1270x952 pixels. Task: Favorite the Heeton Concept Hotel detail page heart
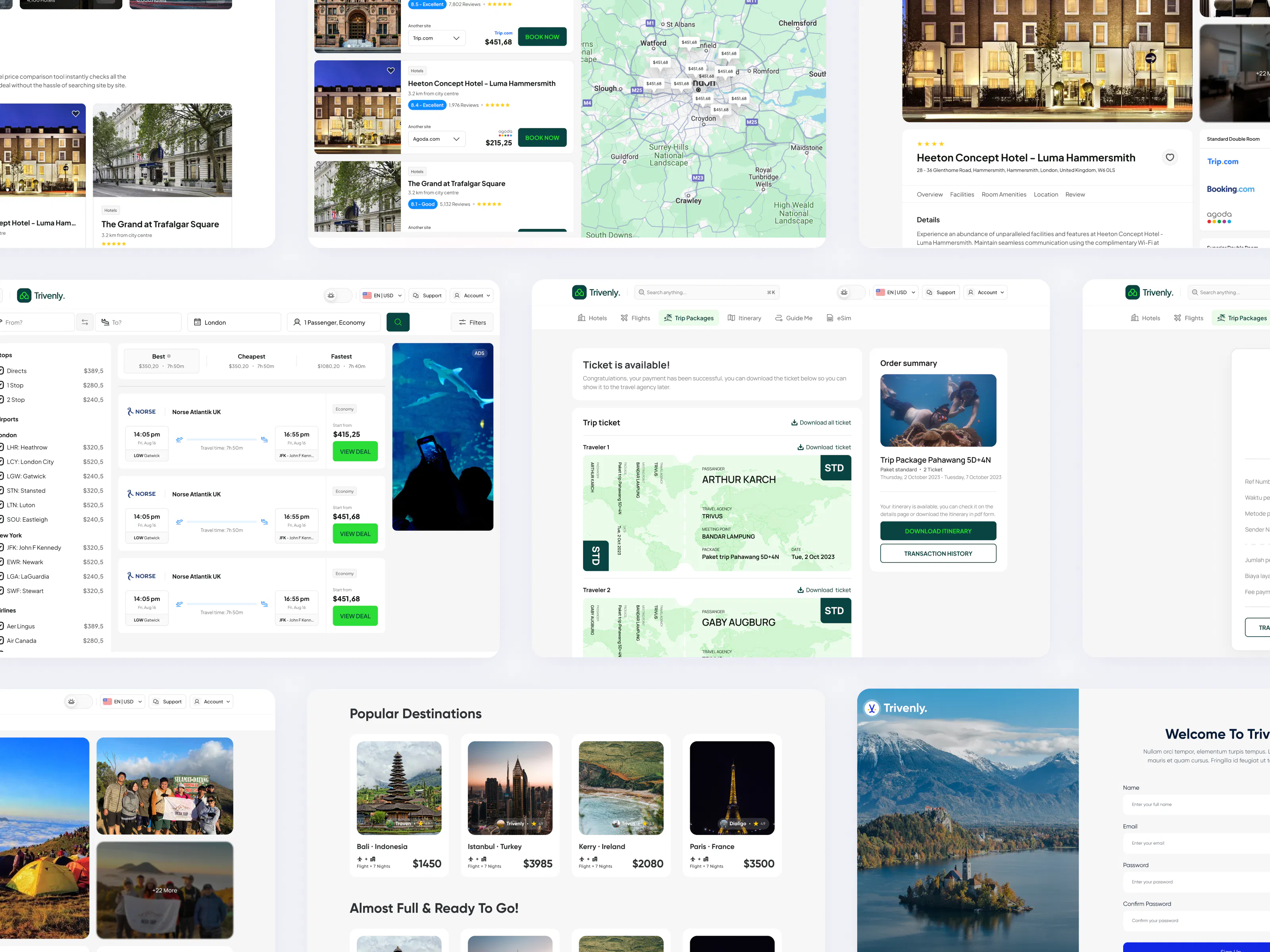tap(1170, 157)
